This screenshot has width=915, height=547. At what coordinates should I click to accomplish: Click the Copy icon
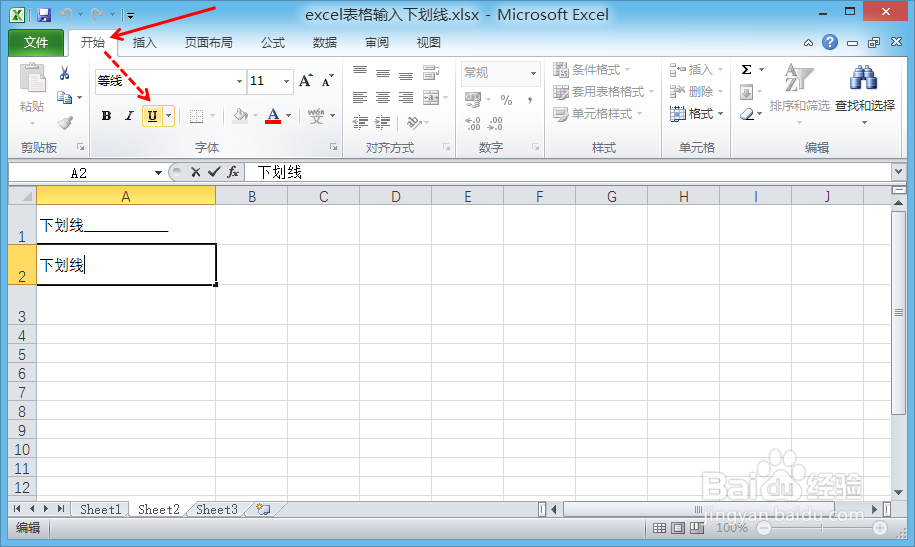click(64, 98)
